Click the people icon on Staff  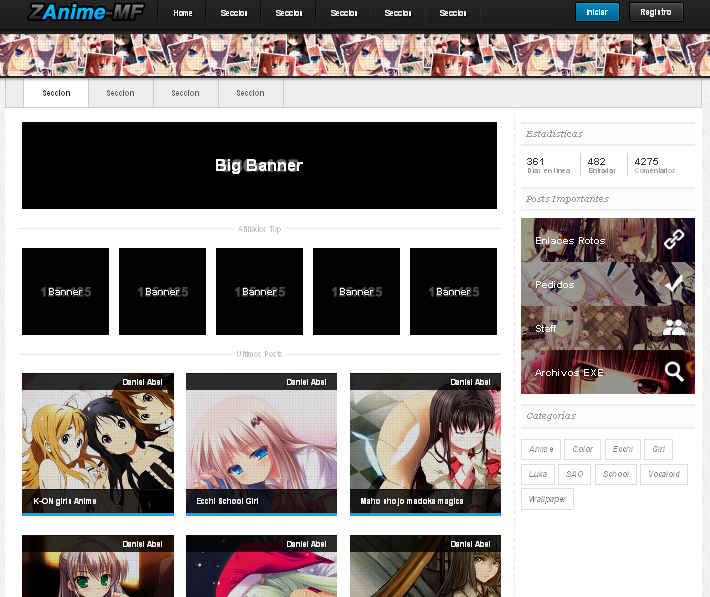point(674,328)
